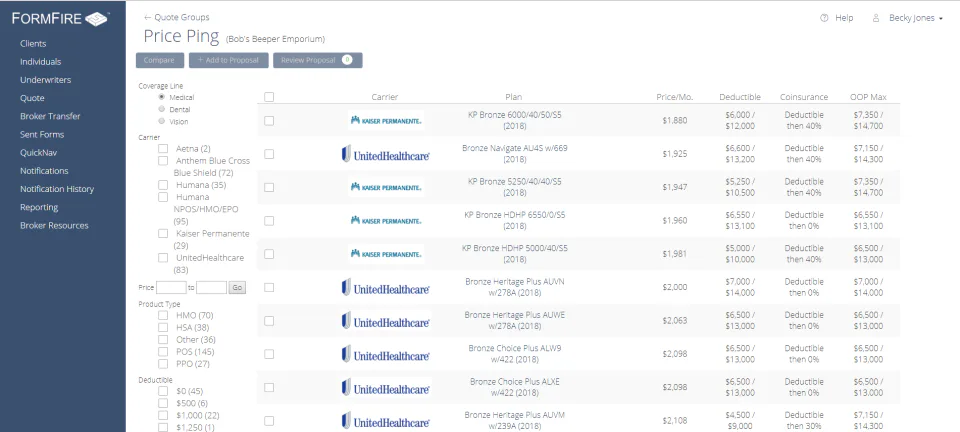960x432 pixels.
Task: Click the Kaiser Permanente logo for KP Bronze 5250/40/40/S5
Action: [x=386, y=187]
